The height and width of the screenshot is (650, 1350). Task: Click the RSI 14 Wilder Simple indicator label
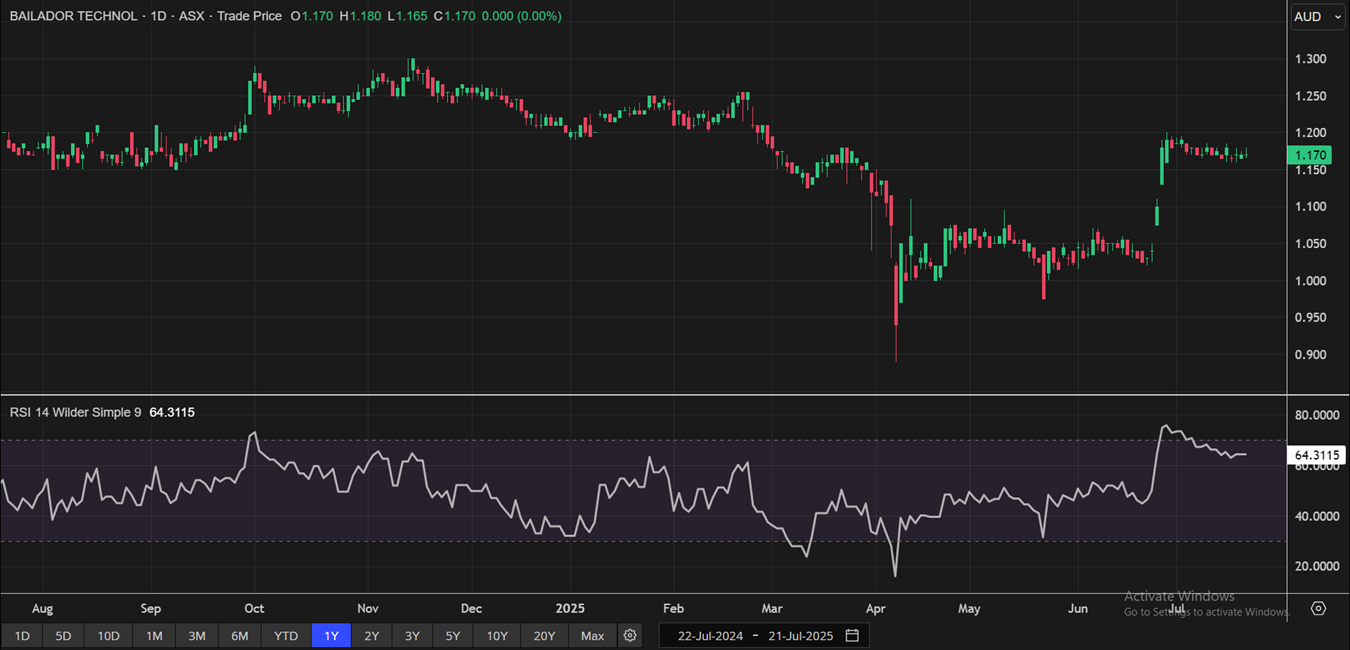[75, 412]
